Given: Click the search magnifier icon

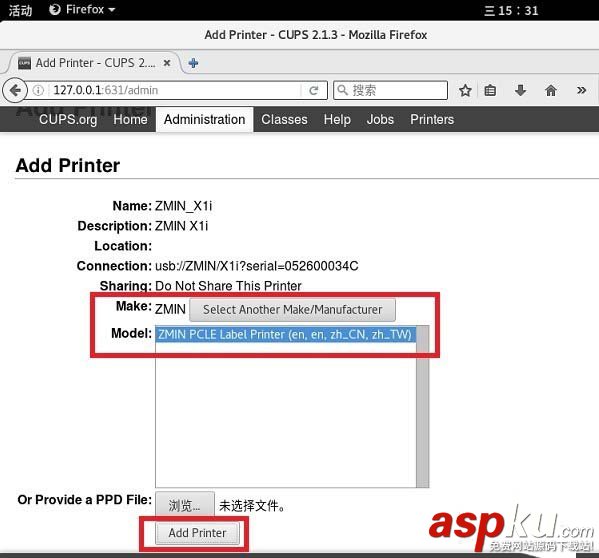Looking at the screenshot, I should click(342, 90).
